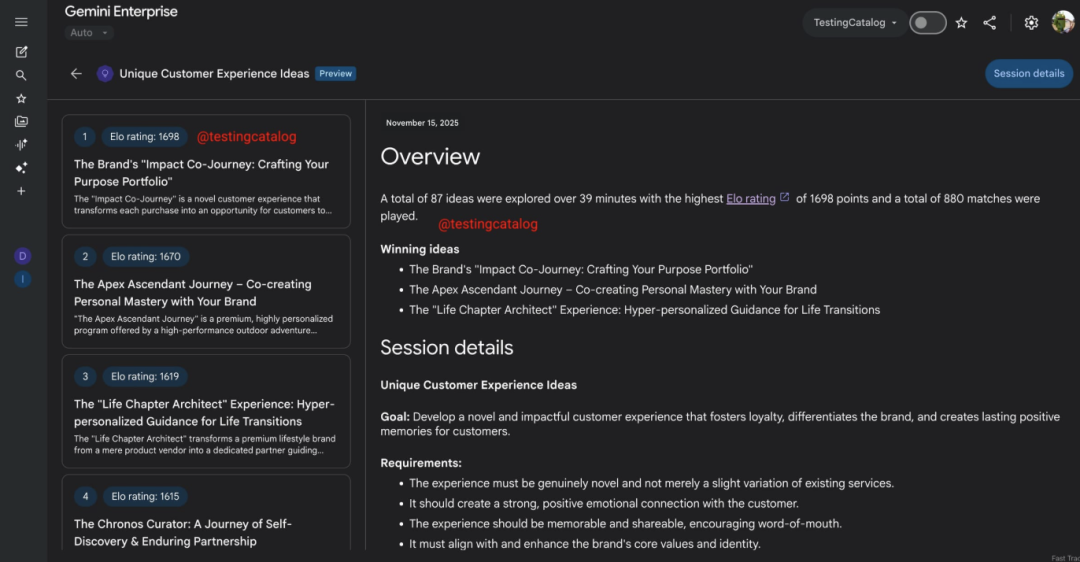Open search from the left sidebar
The image size is (1080, 562).
tap(21, 75)
